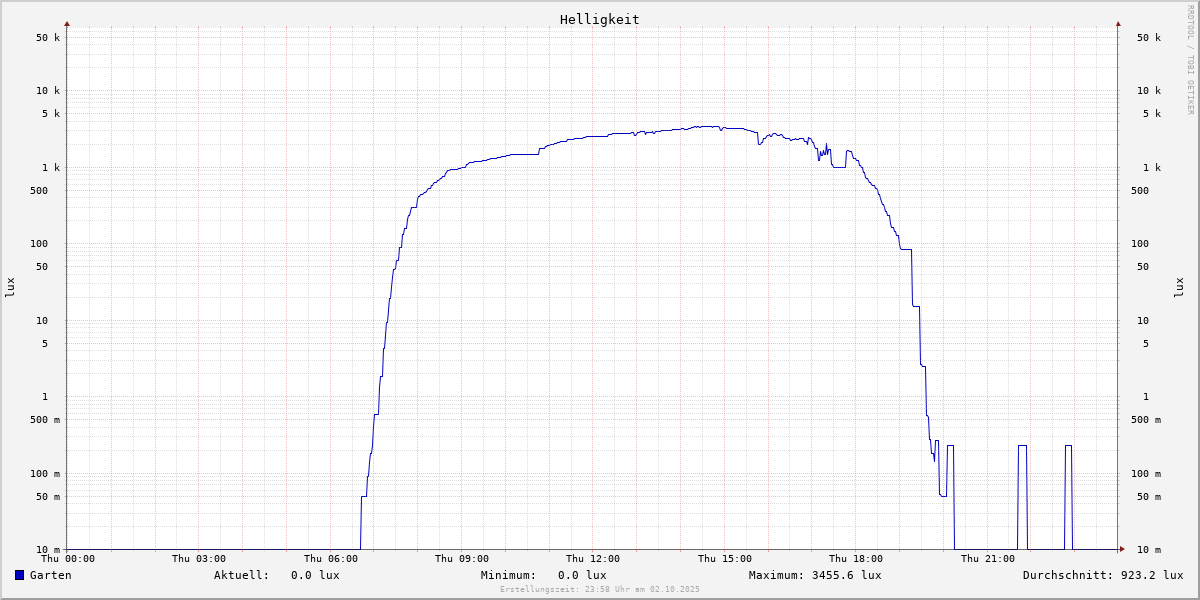Click the Thu 00:00 time axis label

[x=68, y=559]
